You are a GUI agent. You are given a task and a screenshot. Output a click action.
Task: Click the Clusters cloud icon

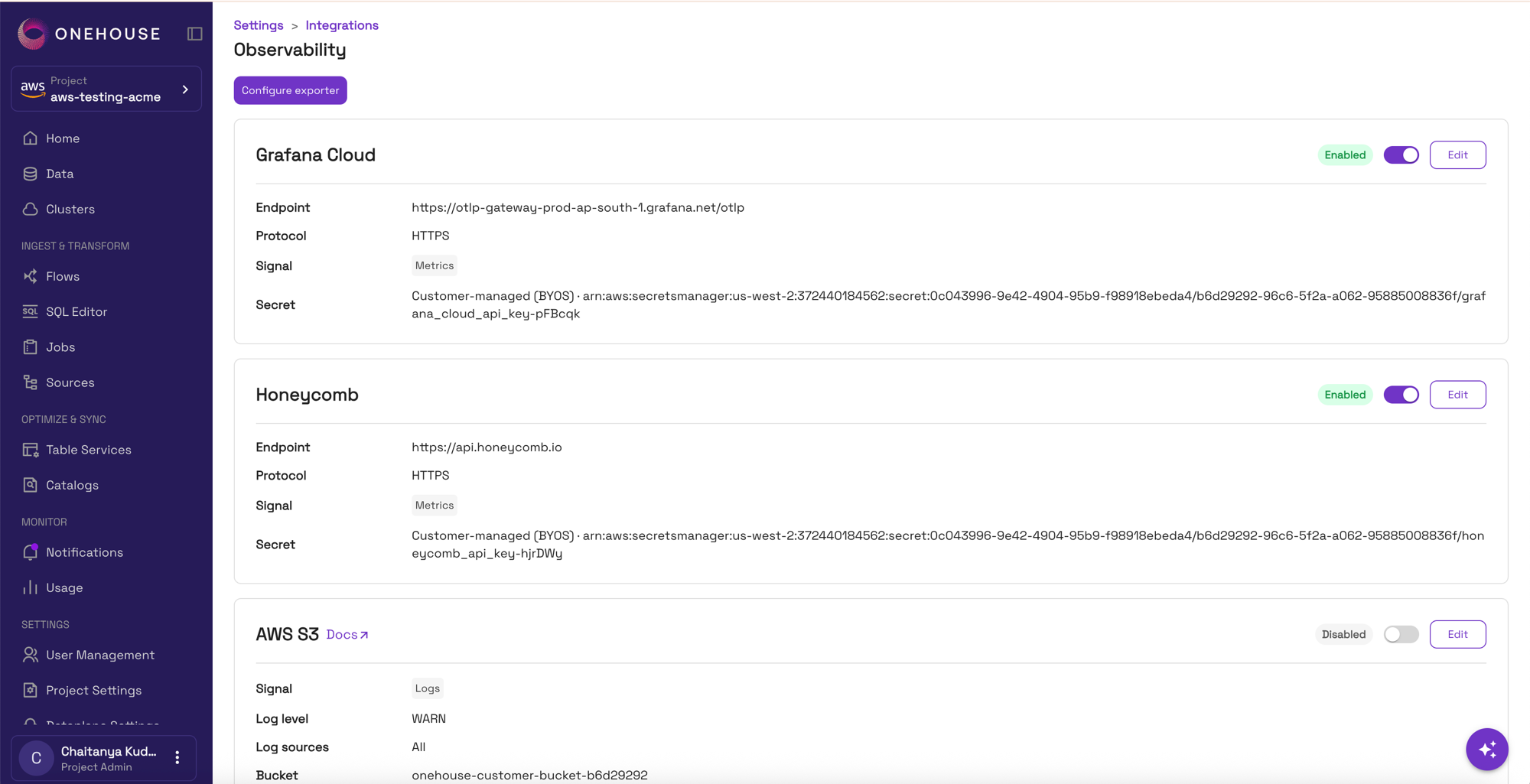31,209
